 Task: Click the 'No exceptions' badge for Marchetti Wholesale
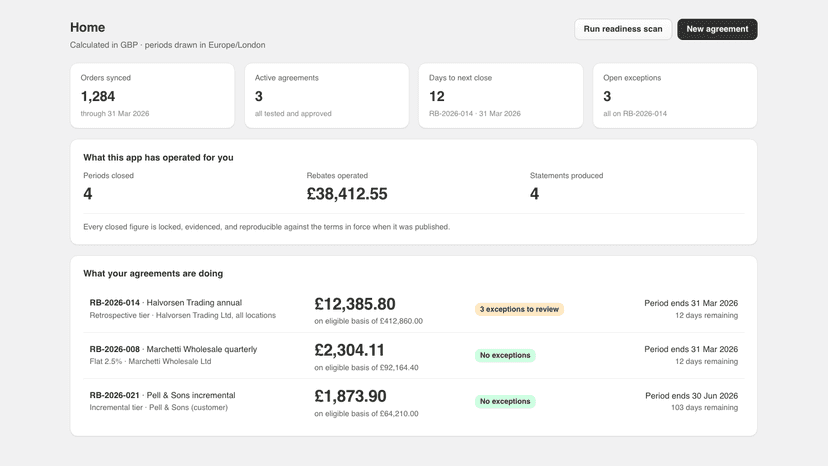(x=505, y=355)
